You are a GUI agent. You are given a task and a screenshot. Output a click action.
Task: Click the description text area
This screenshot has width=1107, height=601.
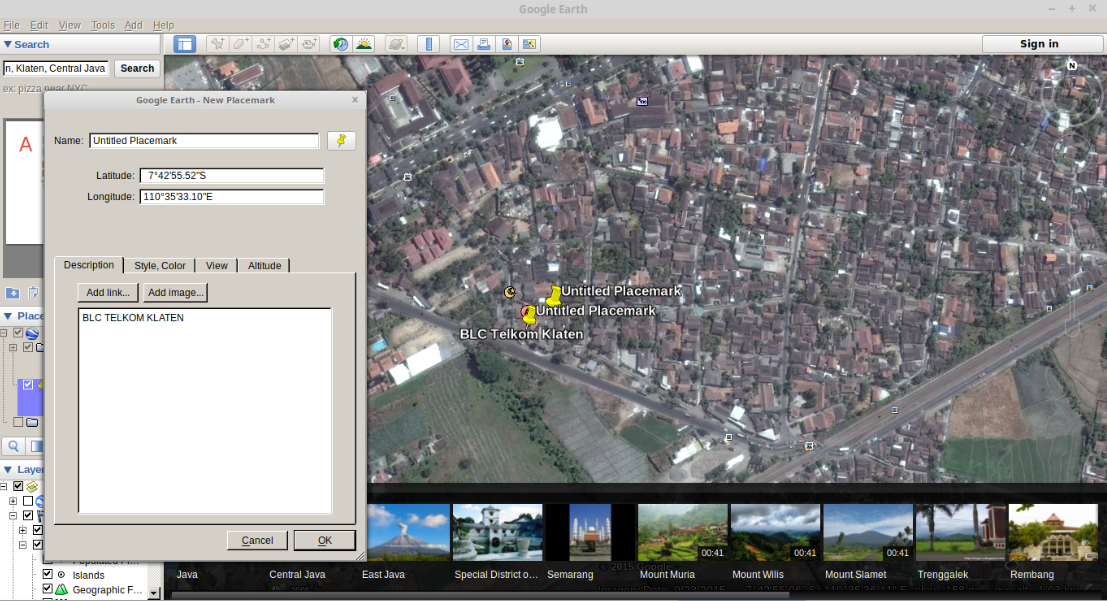(x=204, y=410)
